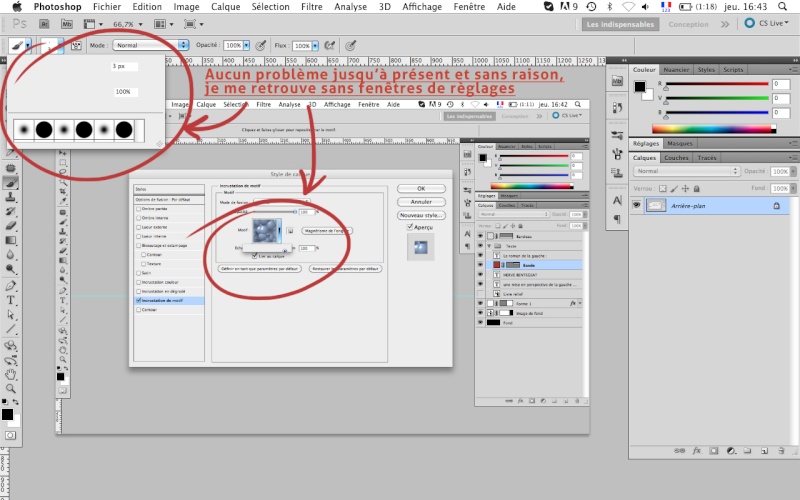Select the 3D Object Rotate tool
This screenshot has width=800, height=500.
pyautogui.click(x=11, y=345)
